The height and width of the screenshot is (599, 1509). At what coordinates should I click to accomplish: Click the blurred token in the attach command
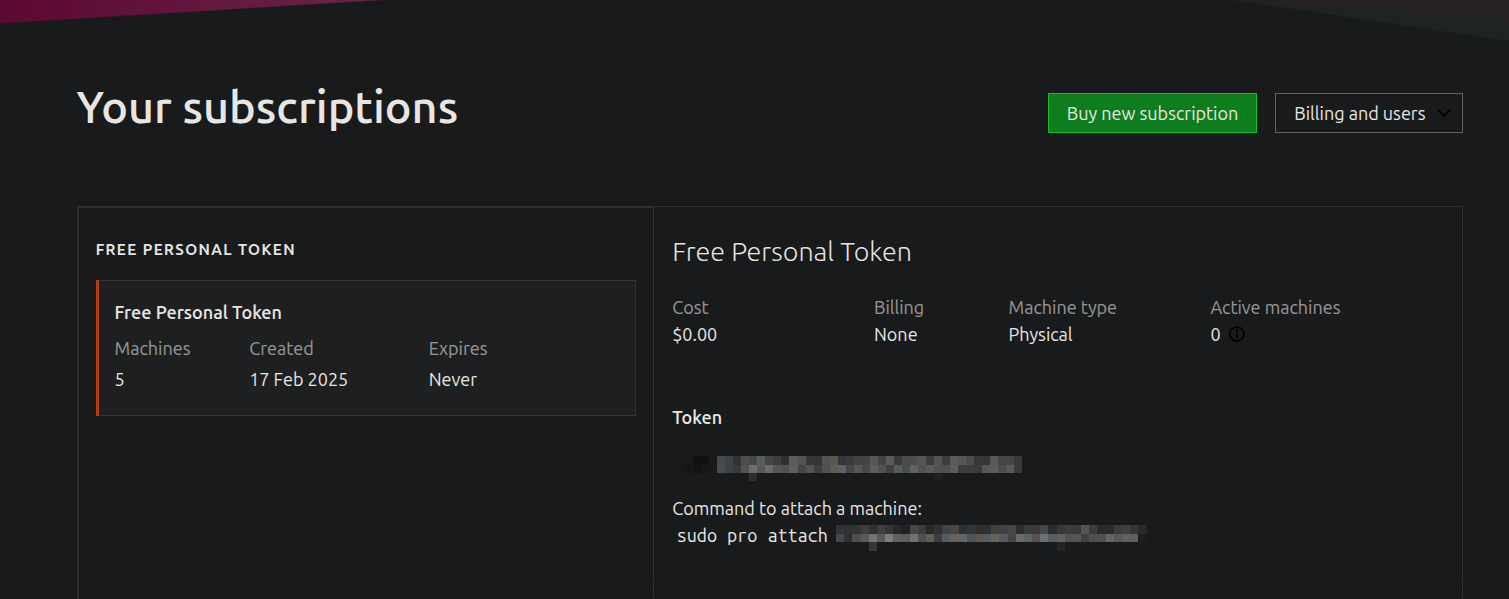pyautogui.click(x=990, y=536)
